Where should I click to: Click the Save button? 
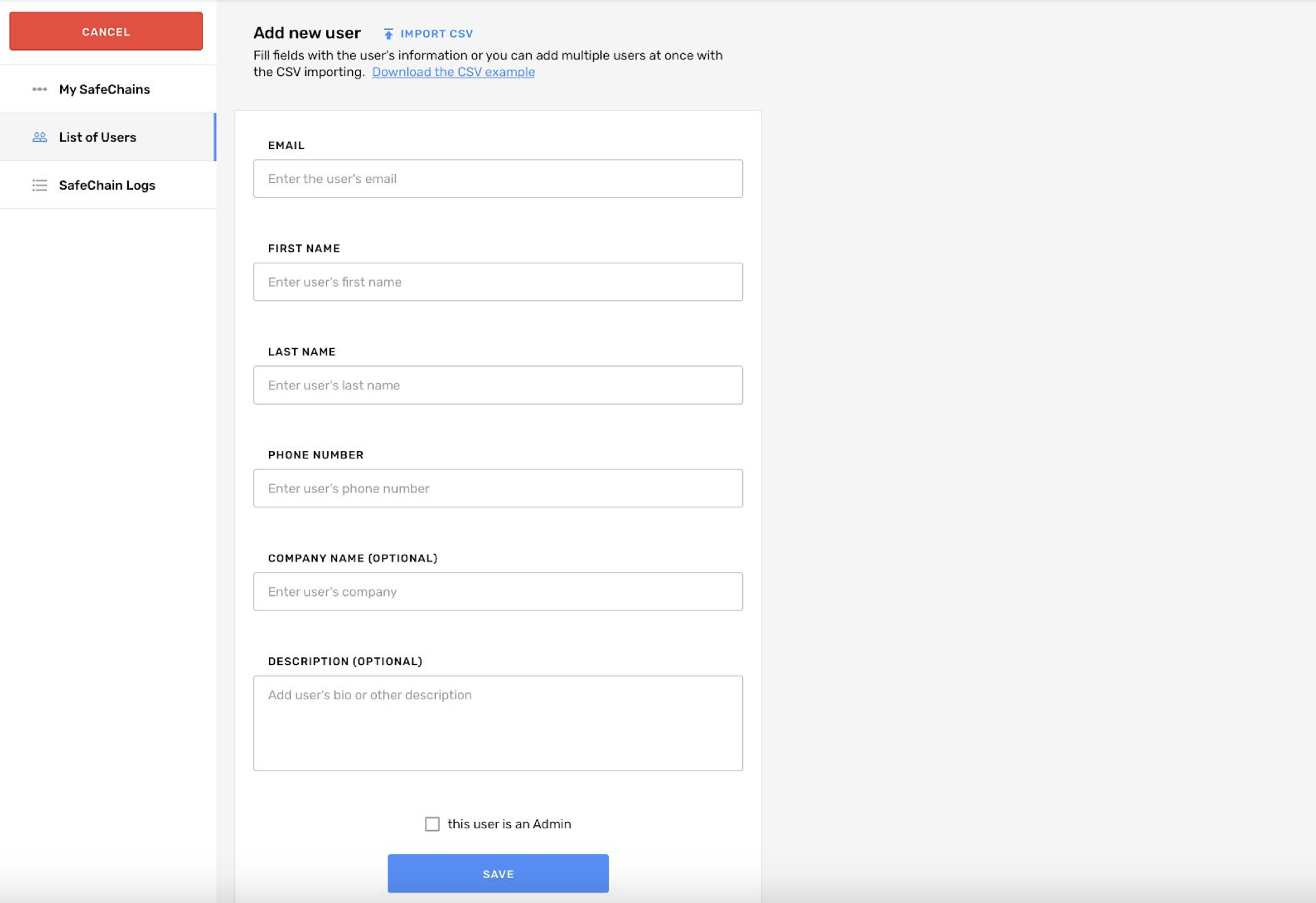(x=498, y=873)
